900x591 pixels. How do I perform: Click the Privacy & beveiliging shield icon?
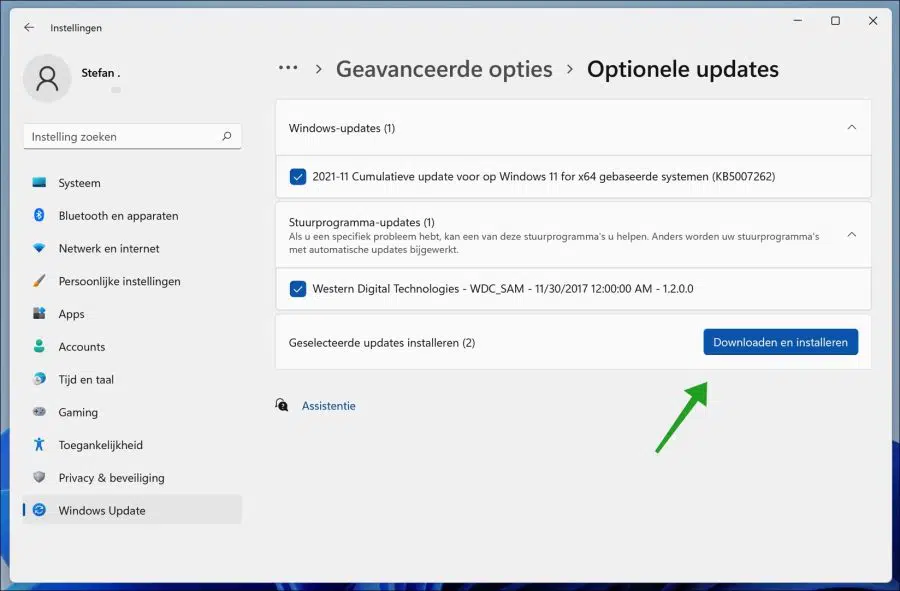[x=39, y=477]
